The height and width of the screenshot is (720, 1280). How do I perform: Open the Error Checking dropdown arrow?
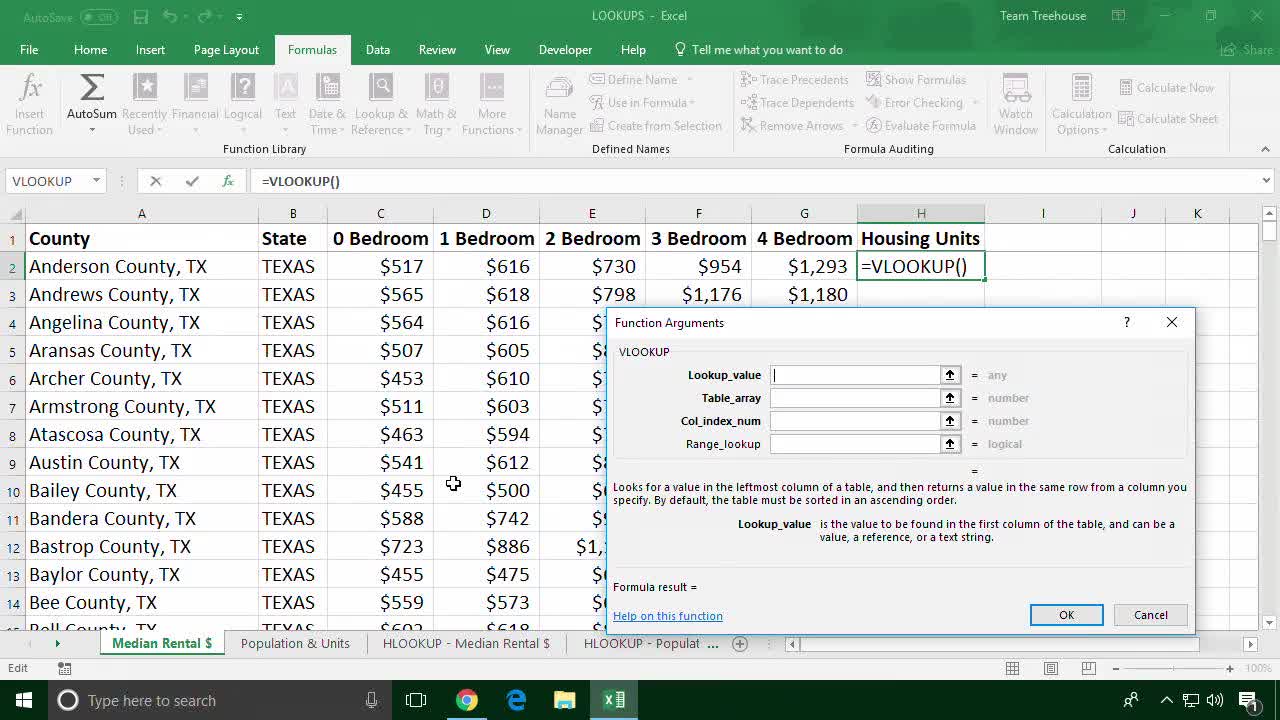976,103
